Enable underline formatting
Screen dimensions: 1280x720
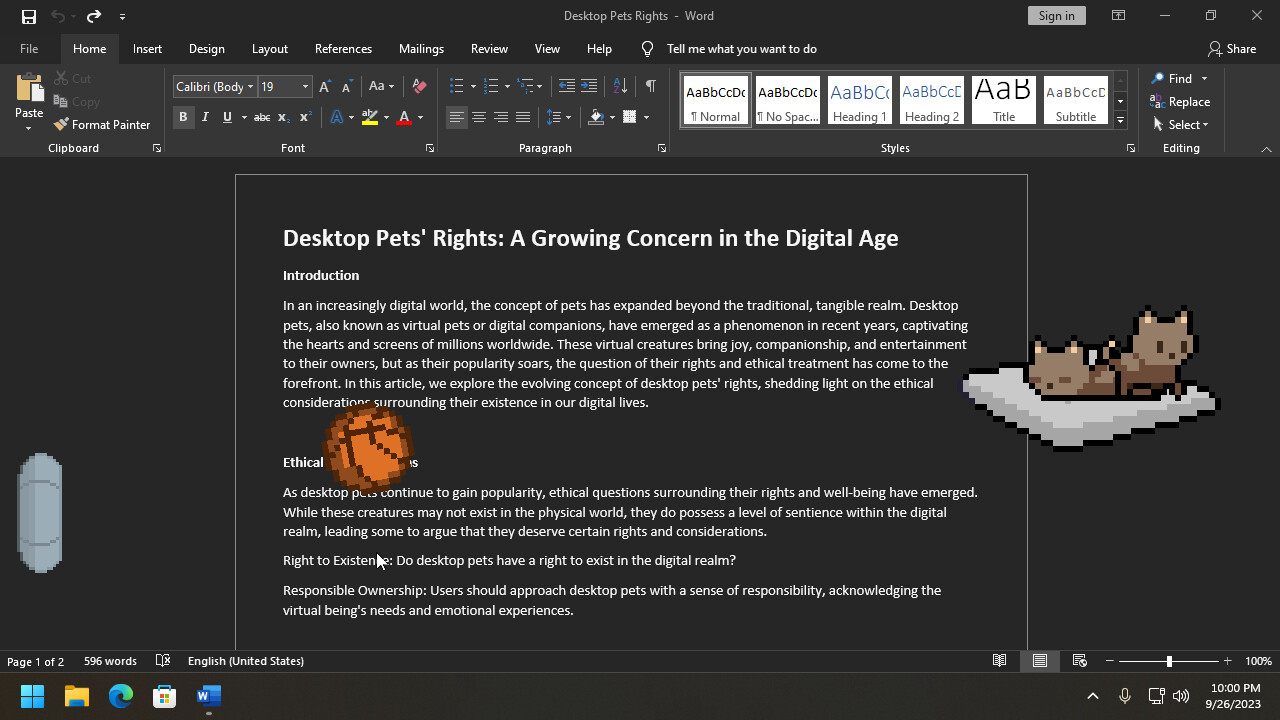pos(227,117)
